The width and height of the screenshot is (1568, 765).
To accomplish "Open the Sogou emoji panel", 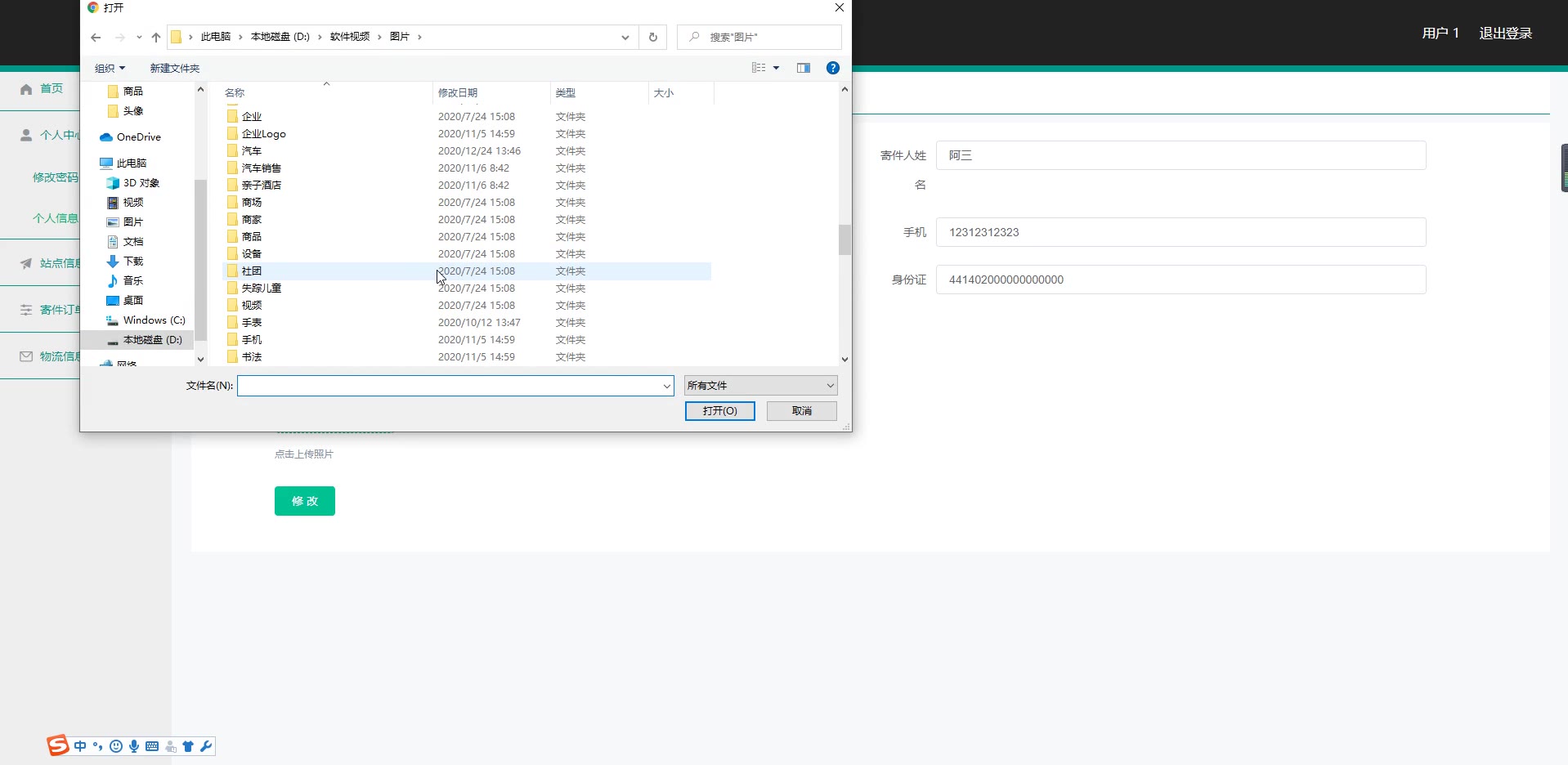I will click(116, 746).
